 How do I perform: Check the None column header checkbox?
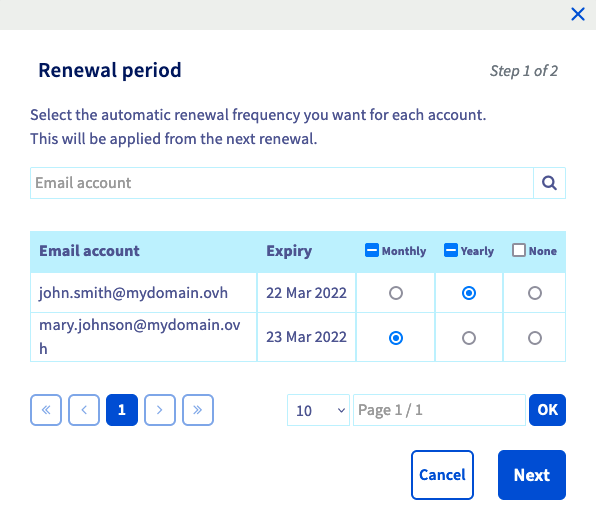click(519, 251)
